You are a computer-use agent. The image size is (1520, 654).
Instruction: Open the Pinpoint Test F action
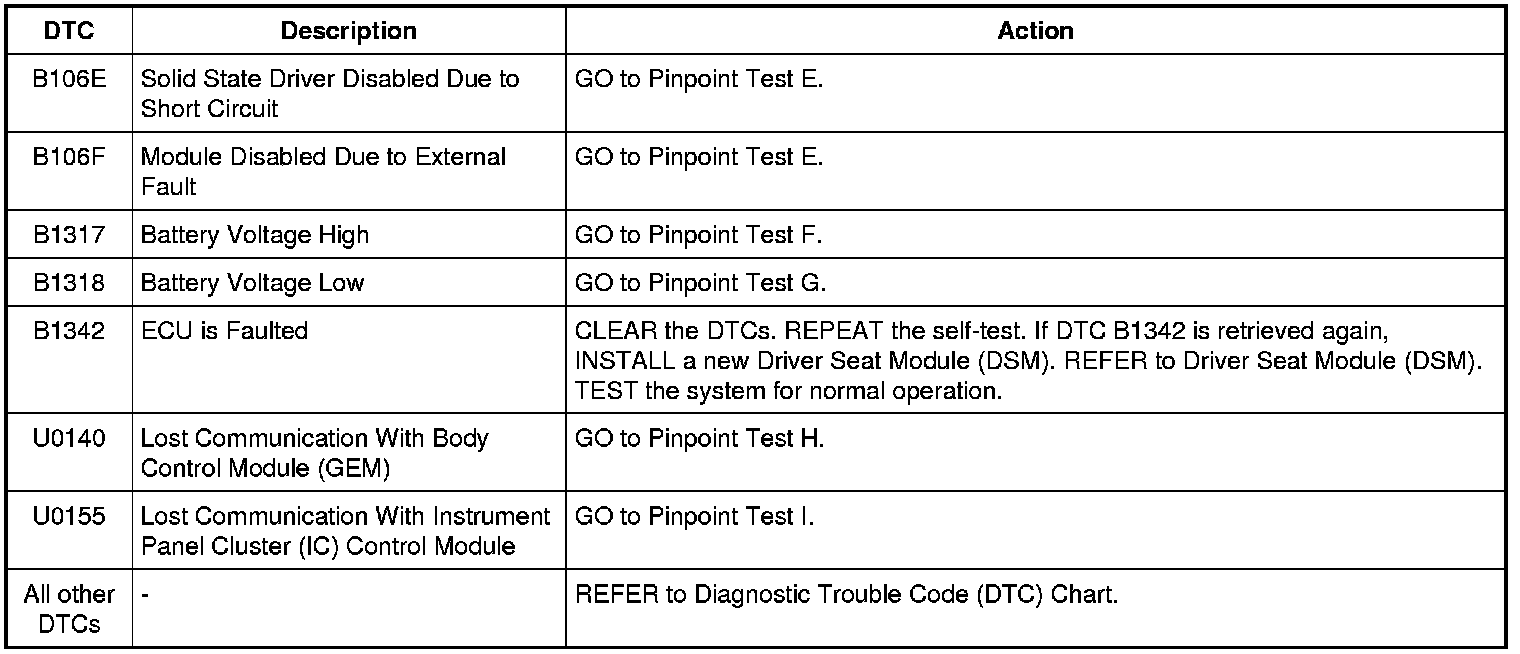pyautogui.click(x=698, y=236)
